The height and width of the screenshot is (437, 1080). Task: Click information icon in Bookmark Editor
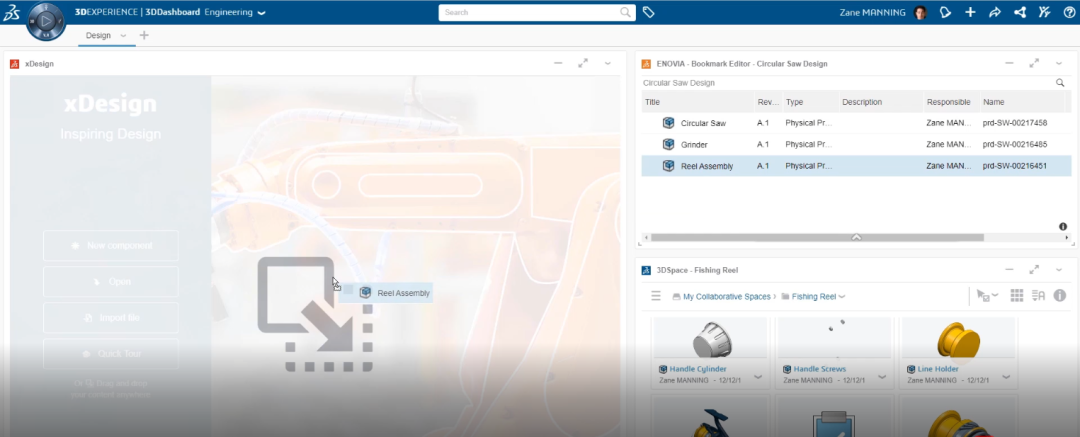click(x=1063, y=226)
